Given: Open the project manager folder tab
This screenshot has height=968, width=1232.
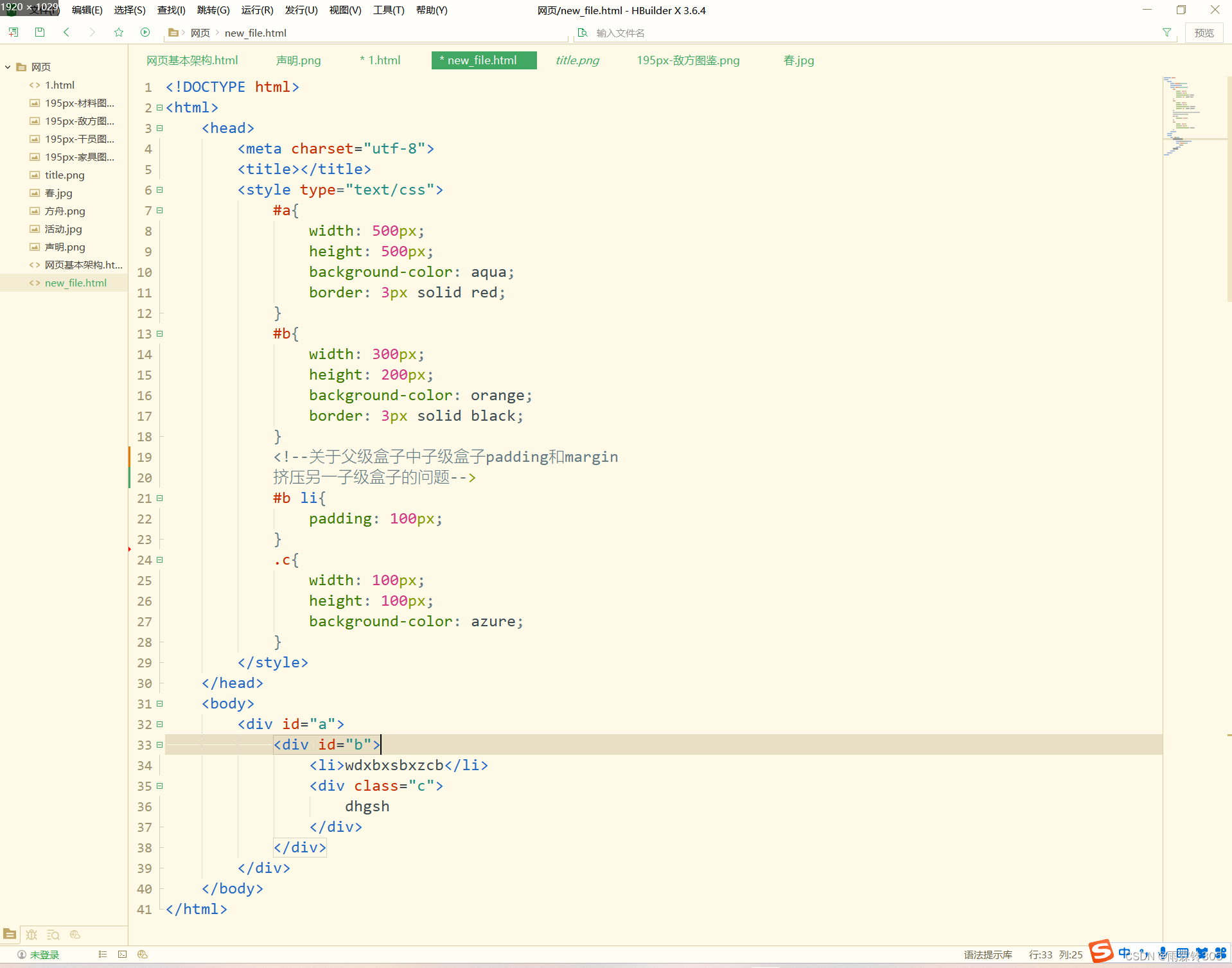Looking at the screenshot, I should pyautogui.click(x=10, y=935).
